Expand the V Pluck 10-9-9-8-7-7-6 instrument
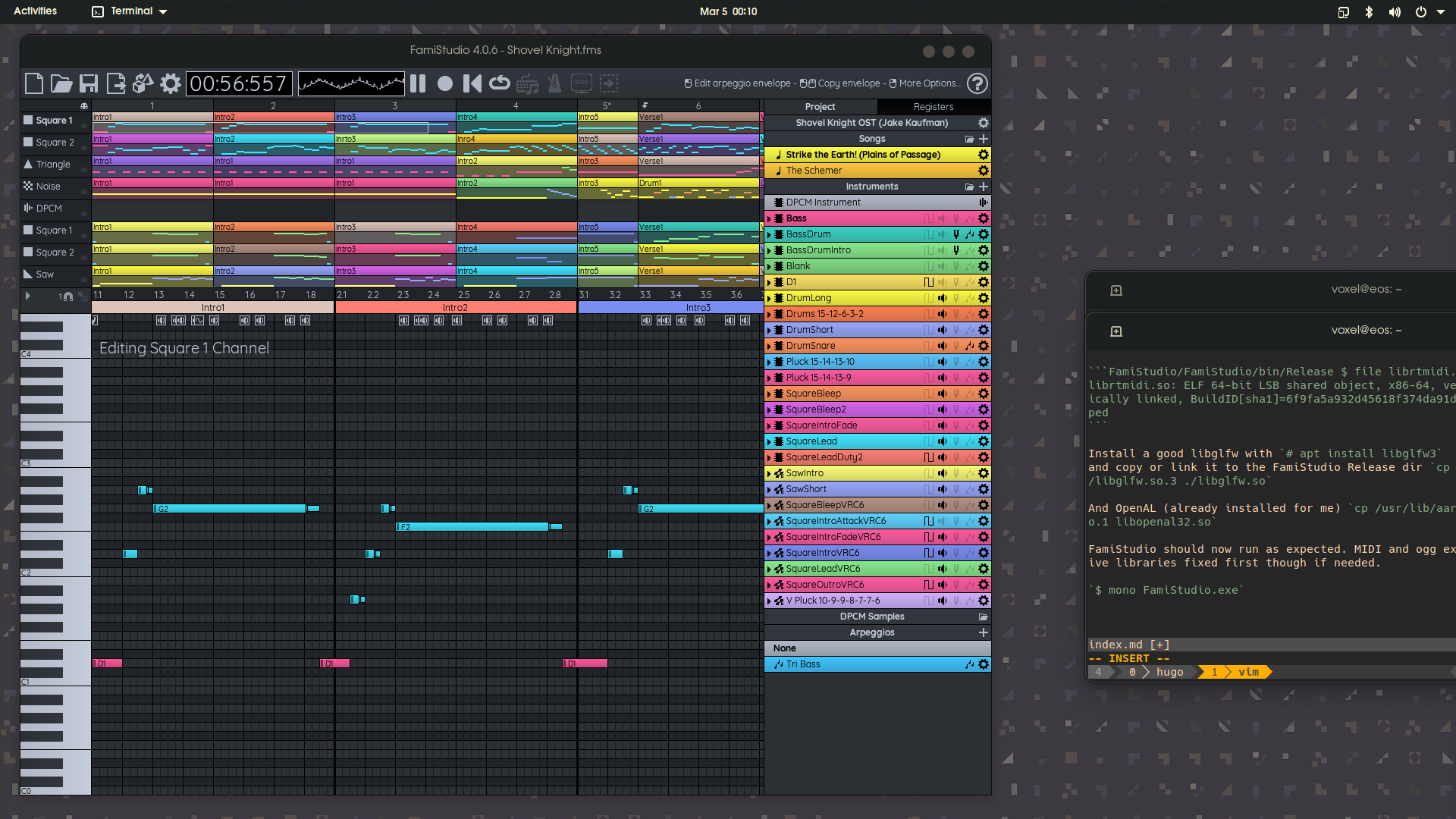This screenshot has height=819, width=1456. (x=769, y=601)
